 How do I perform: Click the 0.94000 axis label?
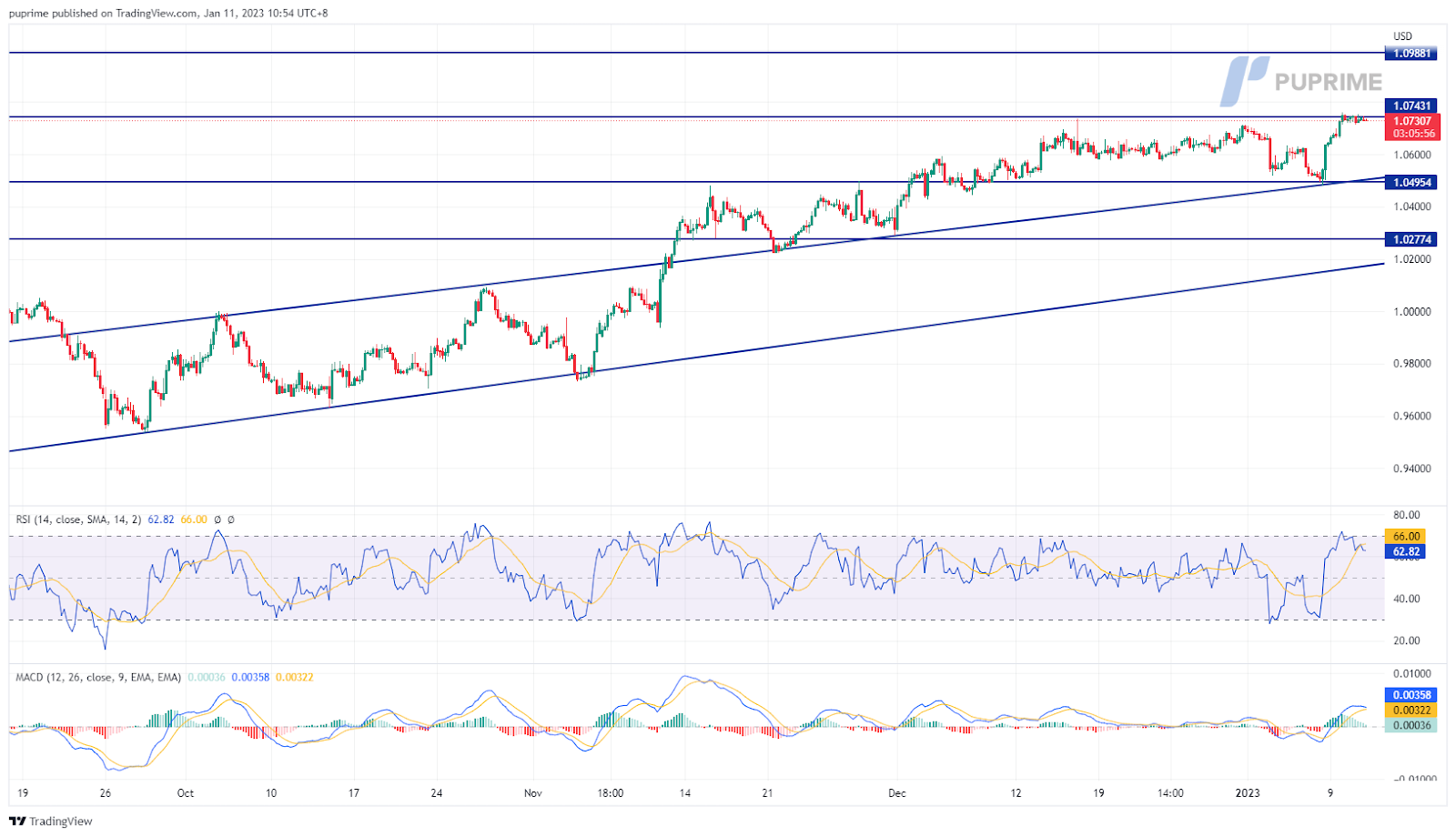(1412, 469)
